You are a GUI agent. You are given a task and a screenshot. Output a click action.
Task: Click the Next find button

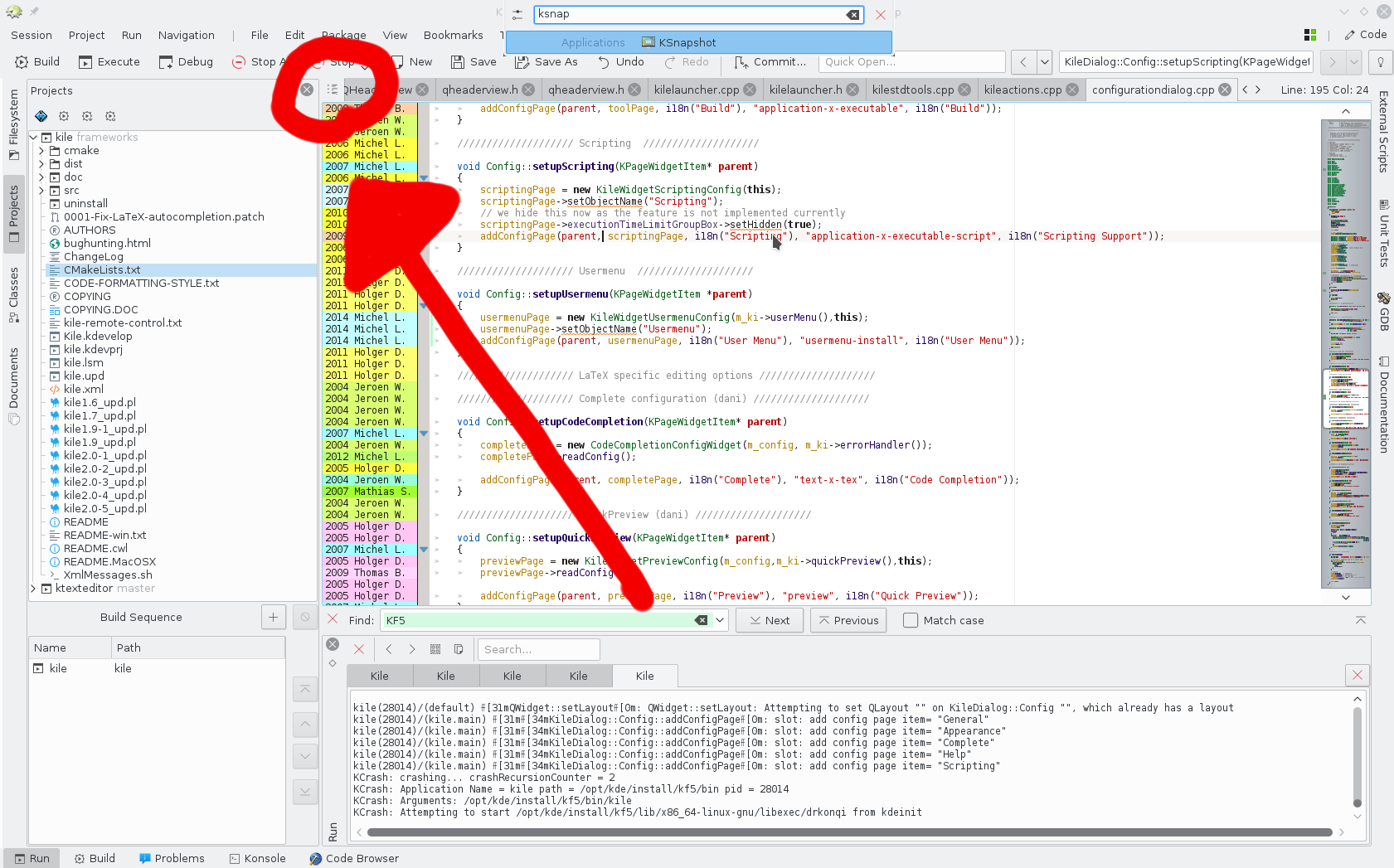769,620
